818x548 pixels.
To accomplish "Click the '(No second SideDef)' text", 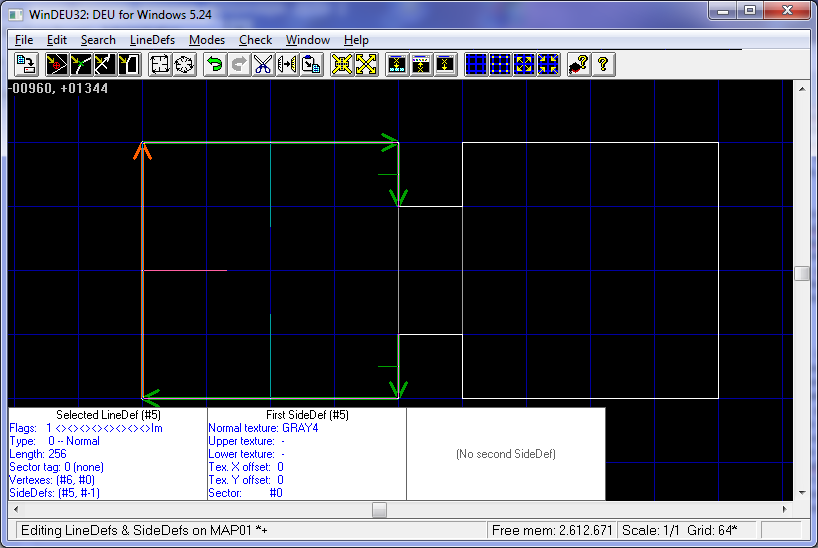I will tap(506, 454).
